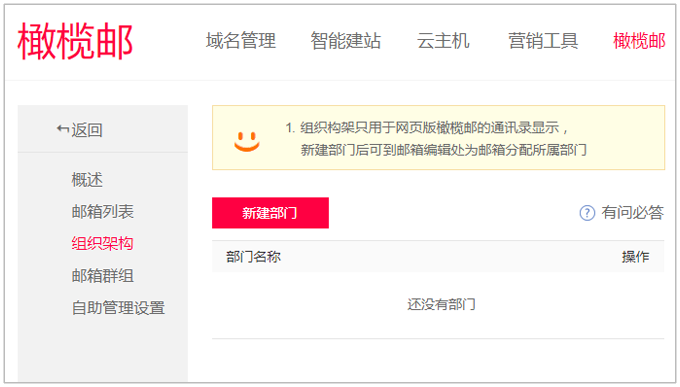680x387 pixels.
Task: Open the 自助管理设置 sidebar item
Action: [x=118, y=308]
